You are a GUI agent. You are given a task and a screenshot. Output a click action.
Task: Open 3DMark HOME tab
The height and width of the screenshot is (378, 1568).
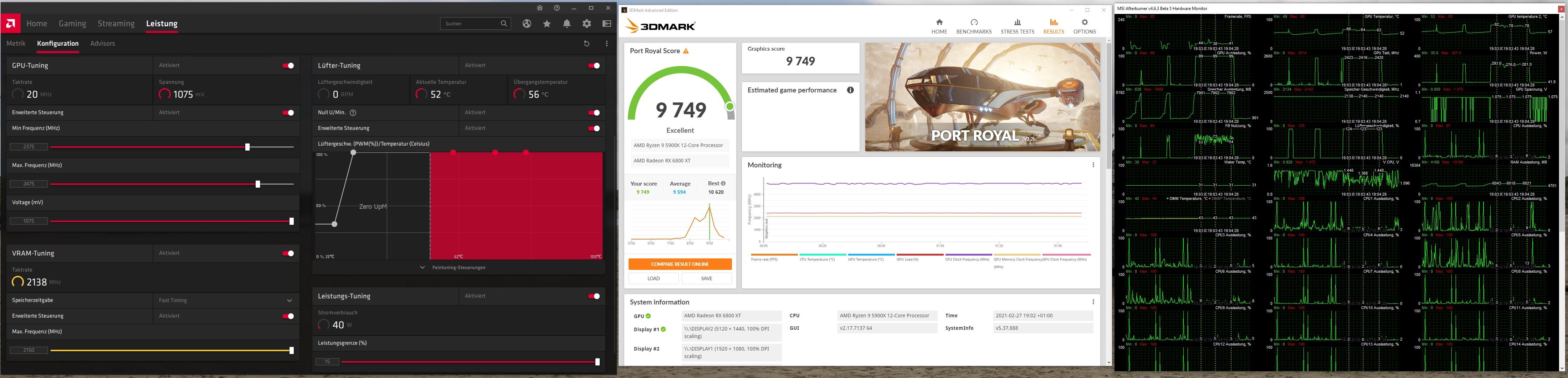[939, 27]
